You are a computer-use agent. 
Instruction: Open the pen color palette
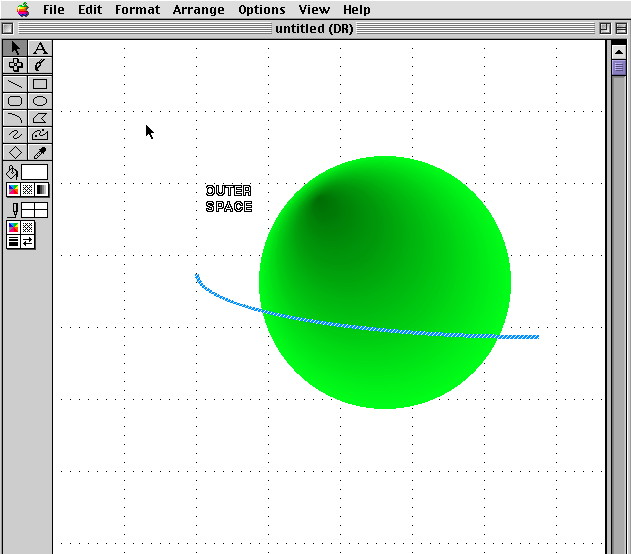pos(13,228)
